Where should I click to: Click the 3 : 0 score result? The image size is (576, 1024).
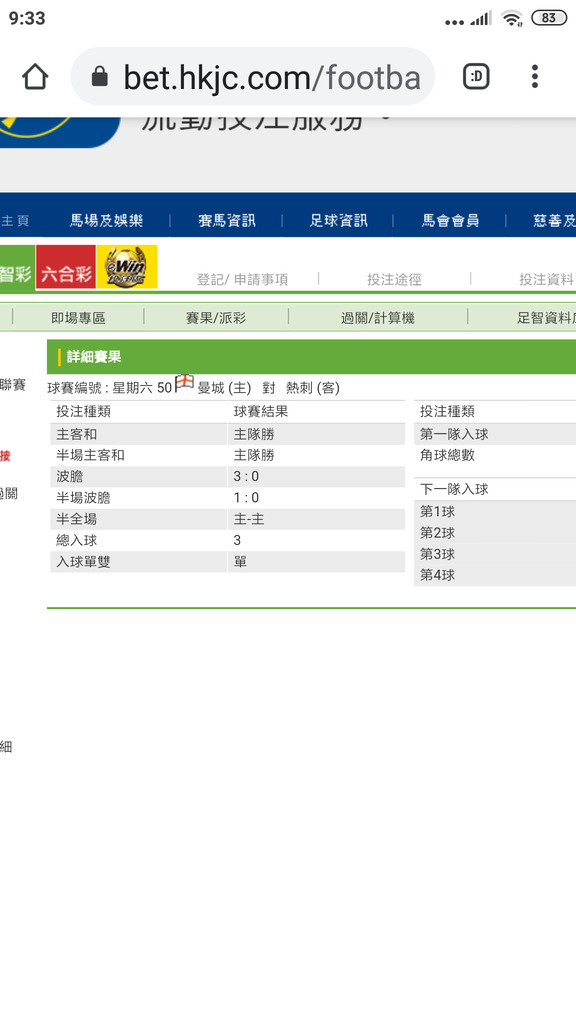click(246, 477)
